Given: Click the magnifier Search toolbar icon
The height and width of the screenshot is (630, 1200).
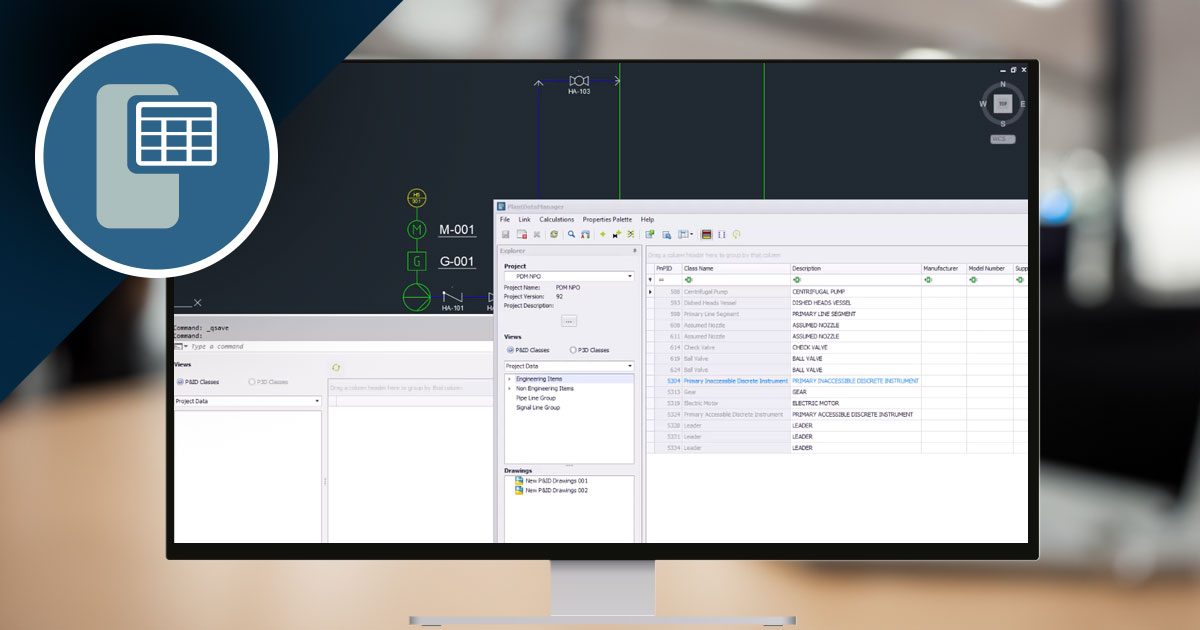Looking at the screenshot, I should click(x=571, y=235).
